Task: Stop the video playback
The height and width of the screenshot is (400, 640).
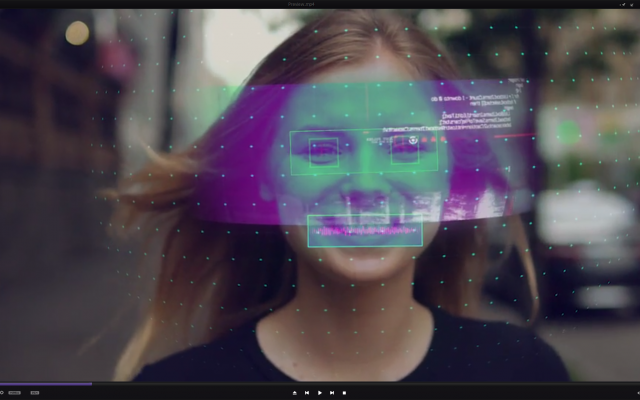Action: point(344,393)
